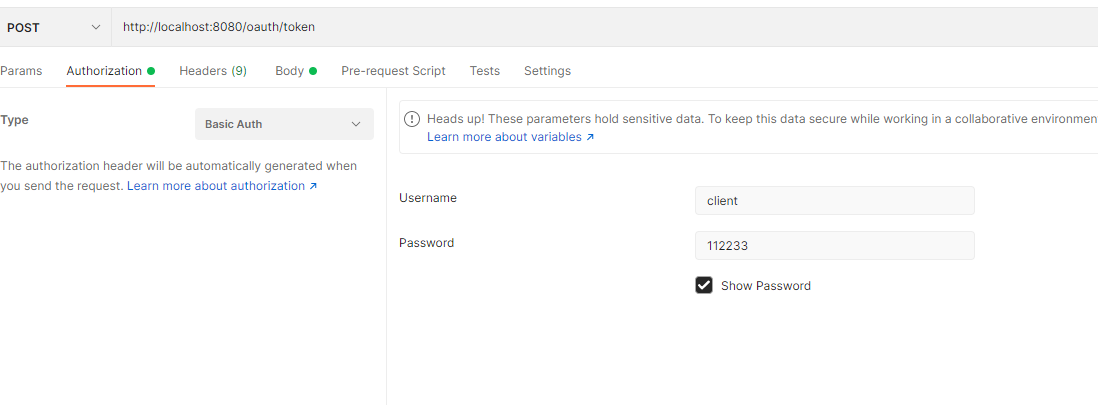1098x405 pixels.
Task: Click the Password field showing 112233
Action: (x=834, y=245)
